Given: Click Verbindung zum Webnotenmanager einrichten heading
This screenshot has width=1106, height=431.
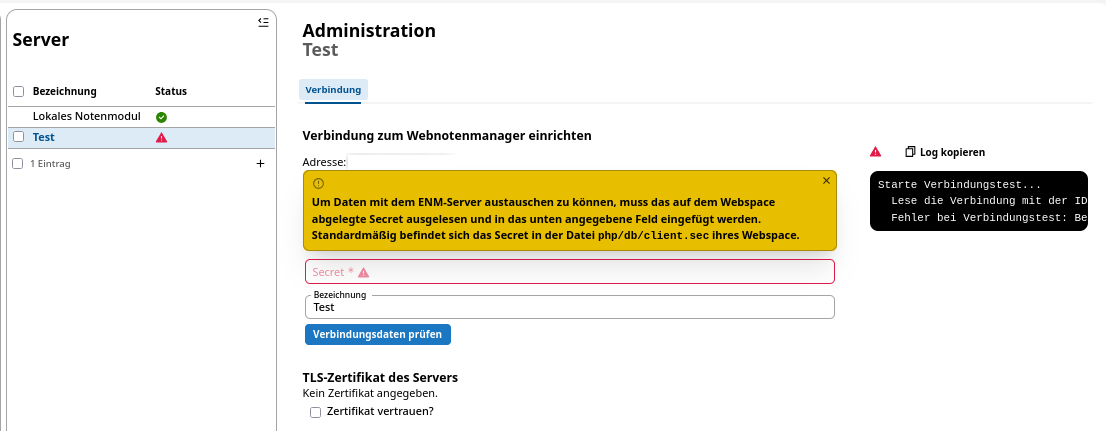Looking at the screenshot, I should click(x=446, y=135).
